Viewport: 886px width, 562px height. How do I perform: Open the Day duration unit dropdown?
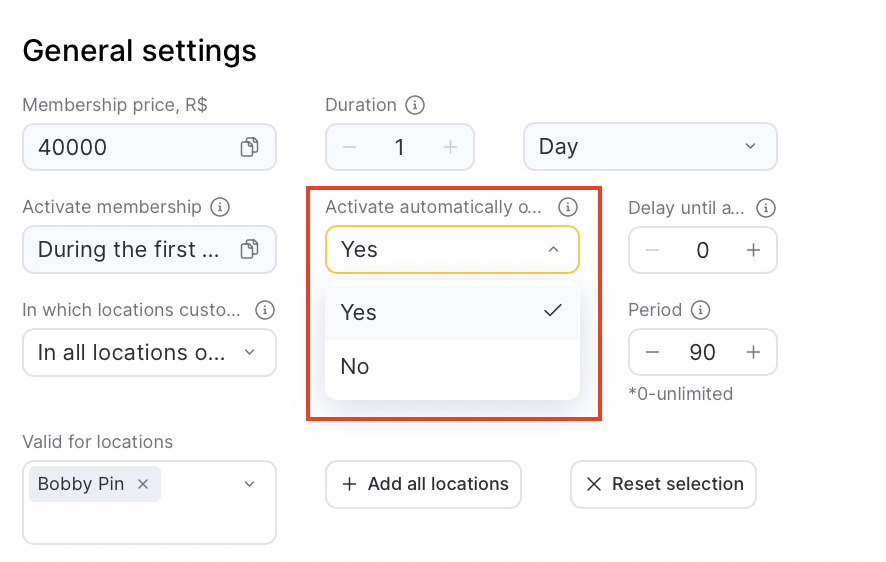tap(650, 147)
